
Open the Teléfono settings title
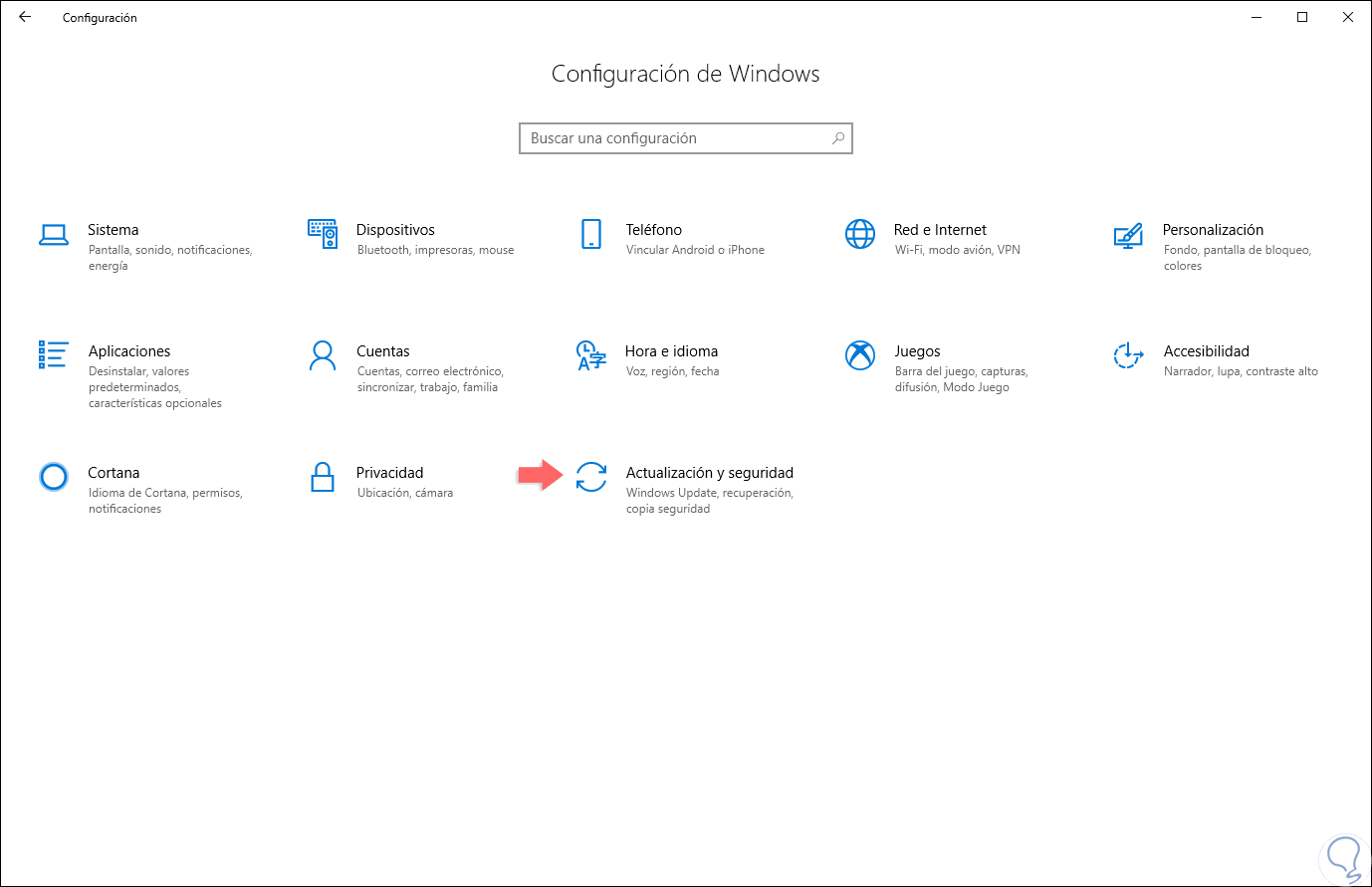(x=654, y=230)
